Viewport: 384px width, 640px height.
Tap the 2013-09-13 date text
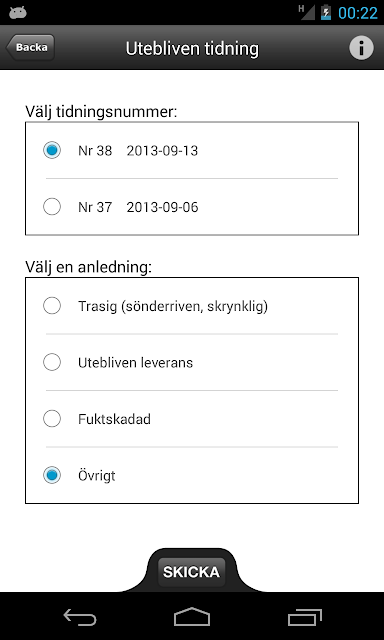162,151
